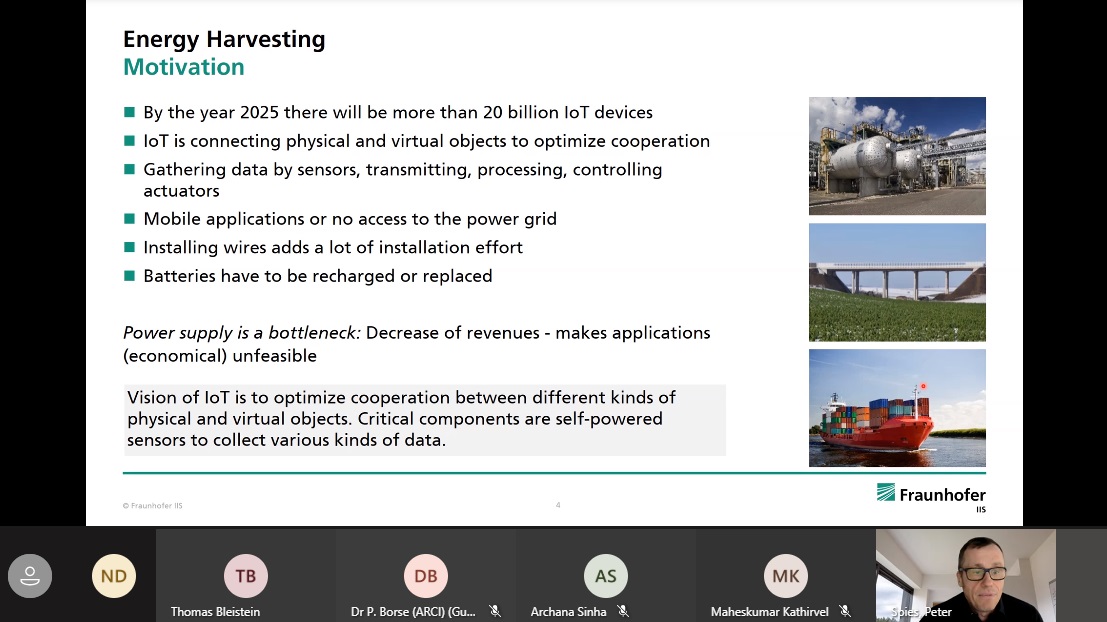1107x622 pixels.
Task: Open Spies, Peter's video tile
Action: pos(965,575)
